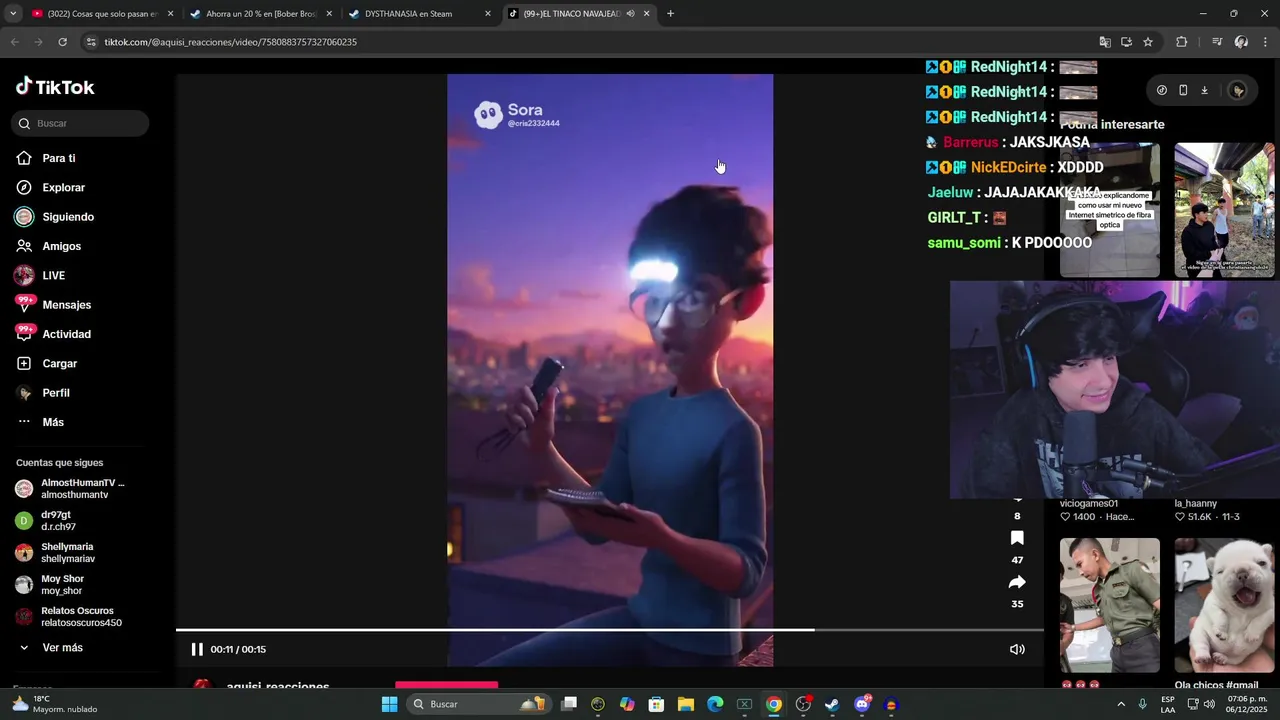
Task: Reload the page
Action: (x=62, y=42)
